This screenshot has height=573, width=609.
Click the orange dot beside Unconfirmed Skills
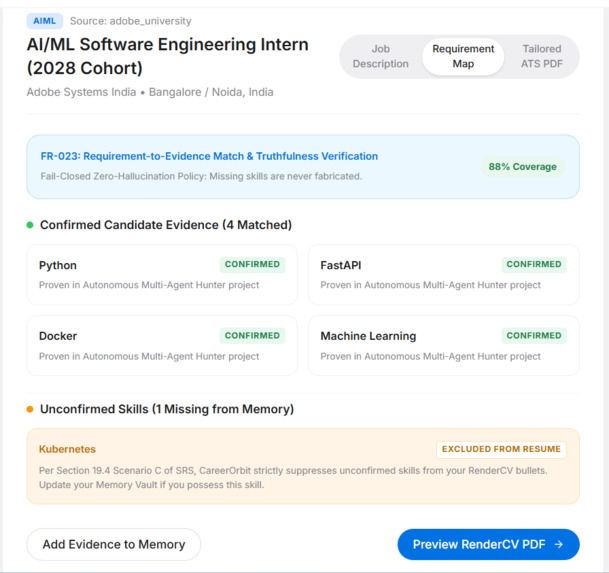click(30, 409)
